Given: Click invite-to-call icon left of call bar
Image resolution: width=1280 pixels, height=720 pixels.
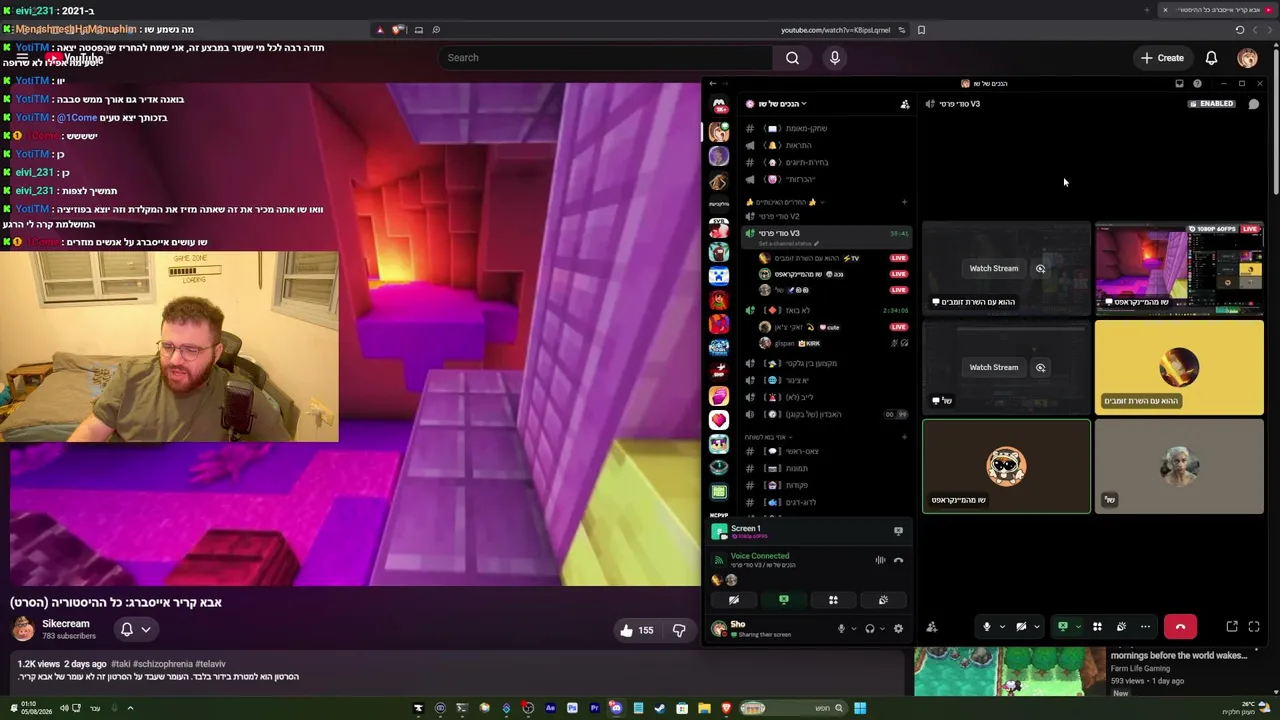Looking at the screenshot, I should pyautogui.click(x=932, y=627).
